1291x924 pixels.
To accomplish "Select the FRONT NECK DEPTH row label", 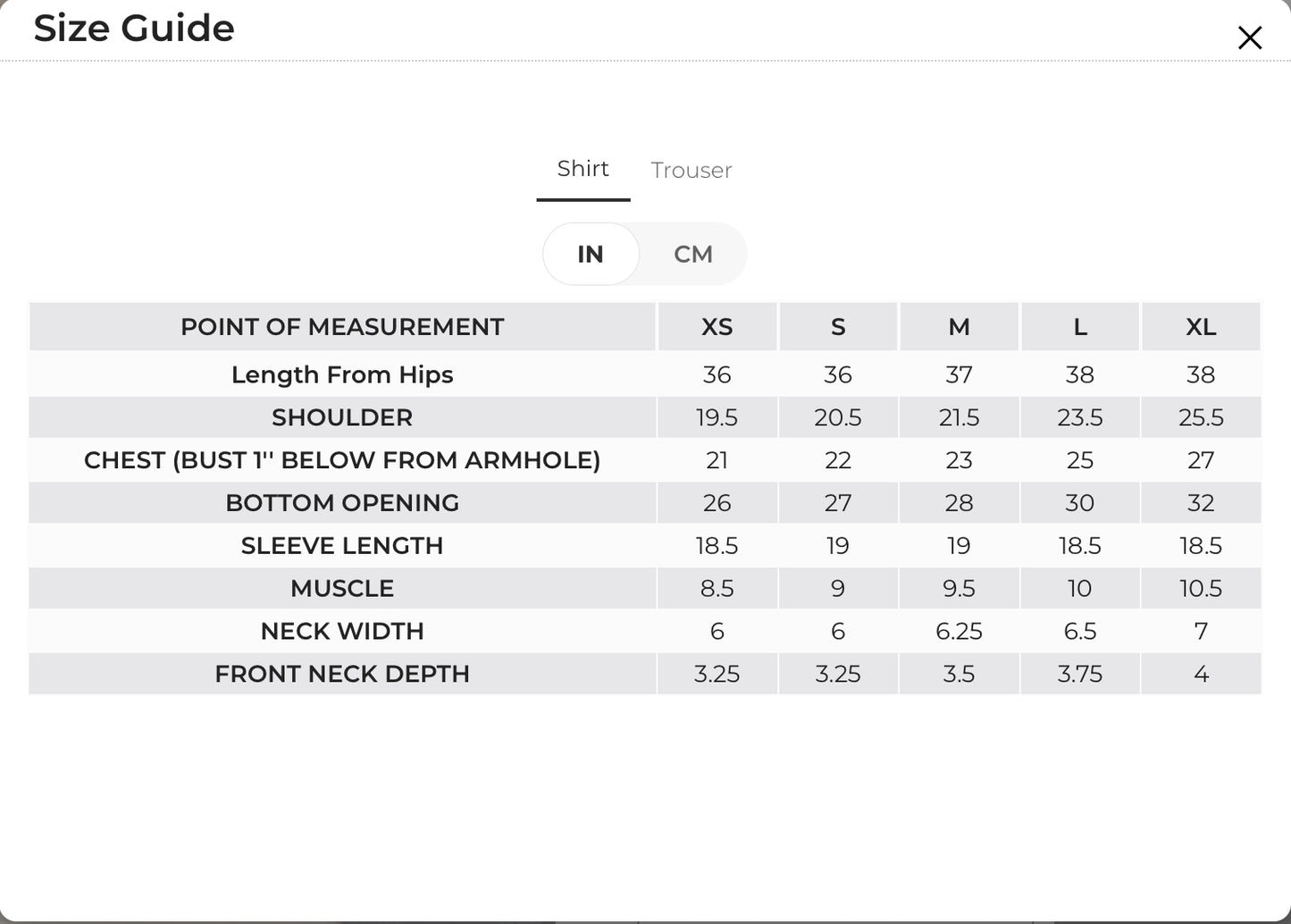I will pyautogui.click(x=342, y=675).
